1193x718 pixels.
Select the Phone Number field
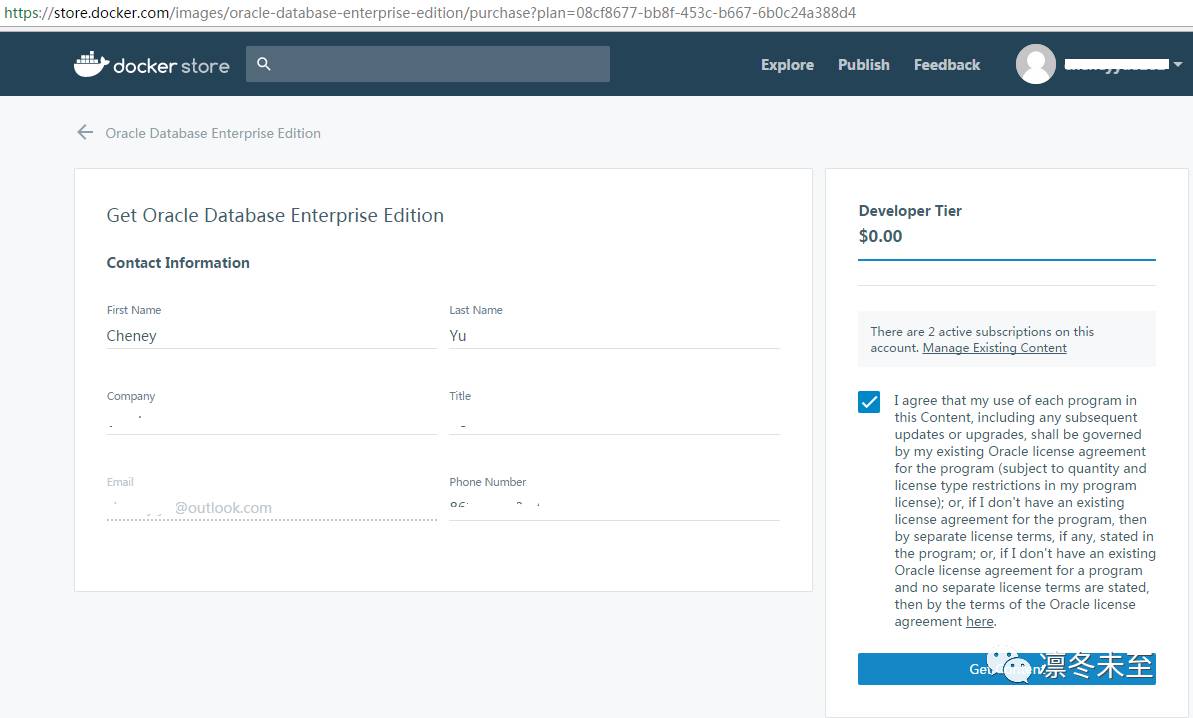click(x=613, y=507)
